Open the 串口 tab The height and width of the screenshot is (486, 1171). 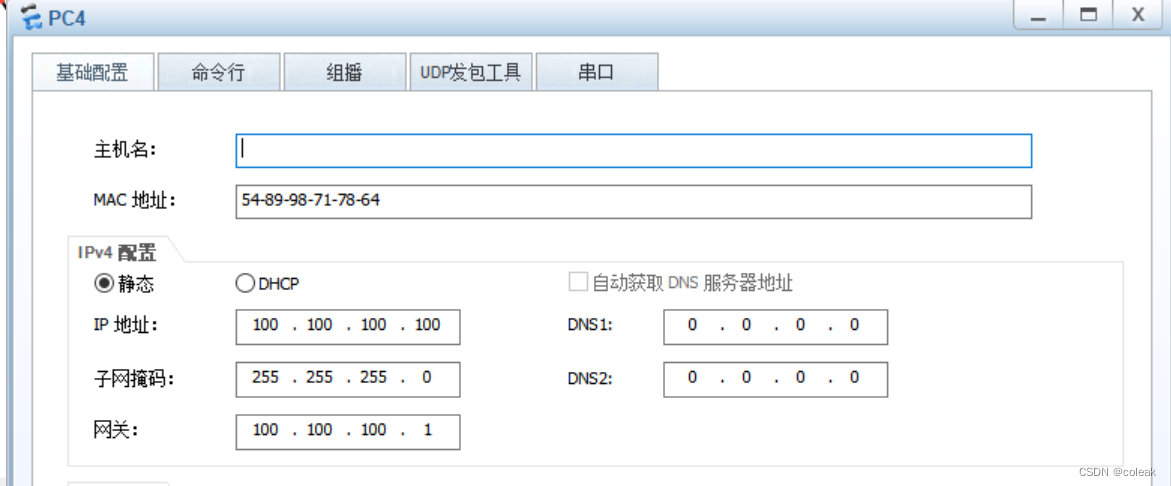(x=597, y=72)
